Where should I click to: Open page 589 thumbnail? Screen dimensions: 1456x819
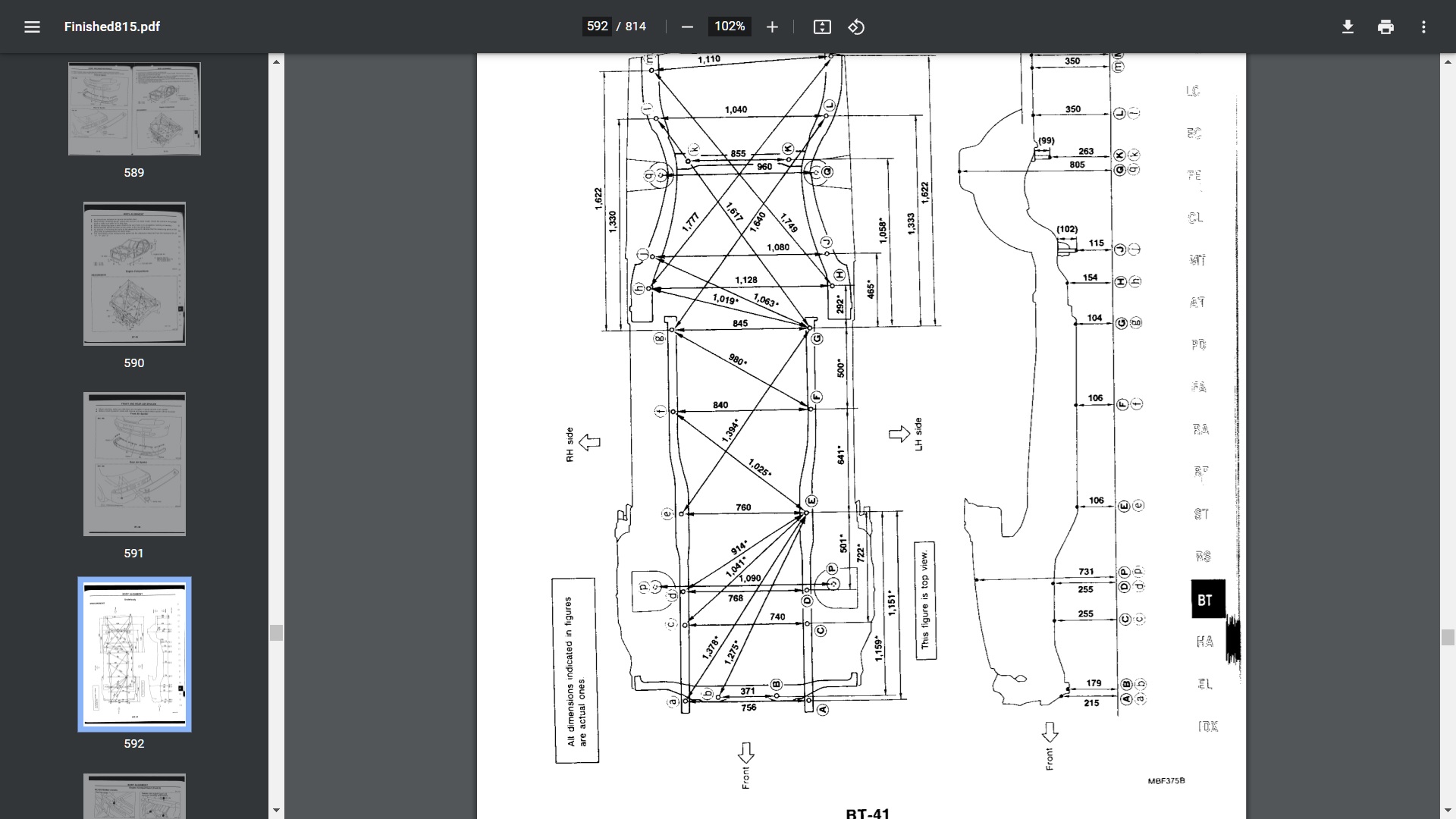point(134,109)
